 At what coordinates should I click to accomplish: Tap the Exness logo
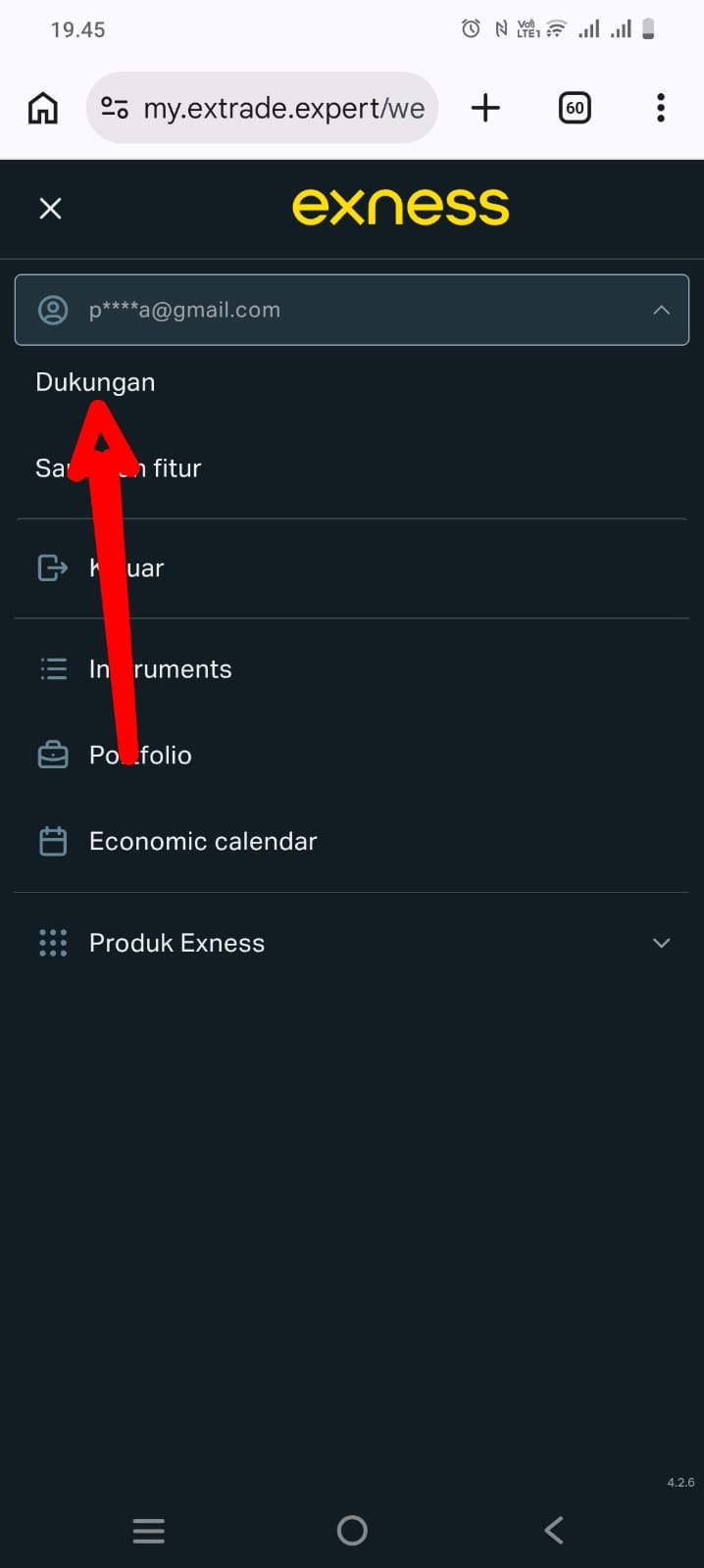click(400, 207)
